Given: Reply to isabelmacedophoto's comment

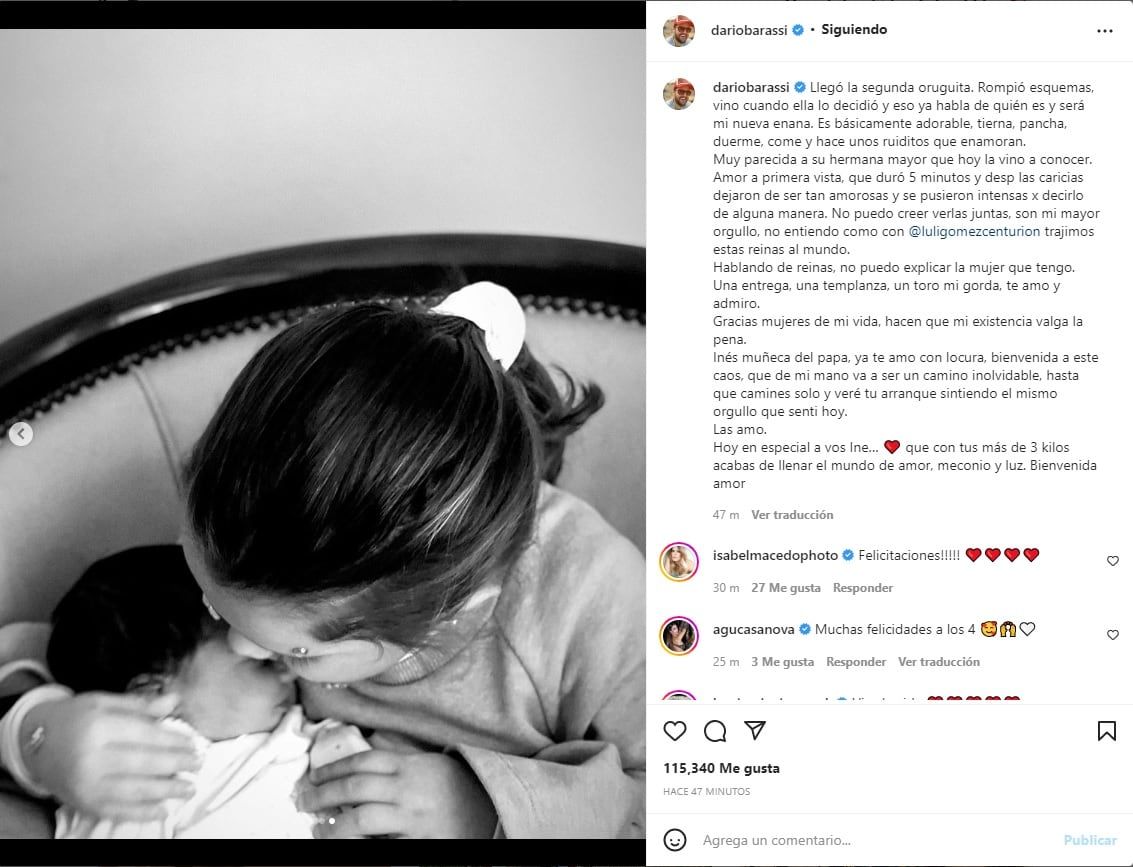Looking at the screenshot, I should [x=863, y=587].
